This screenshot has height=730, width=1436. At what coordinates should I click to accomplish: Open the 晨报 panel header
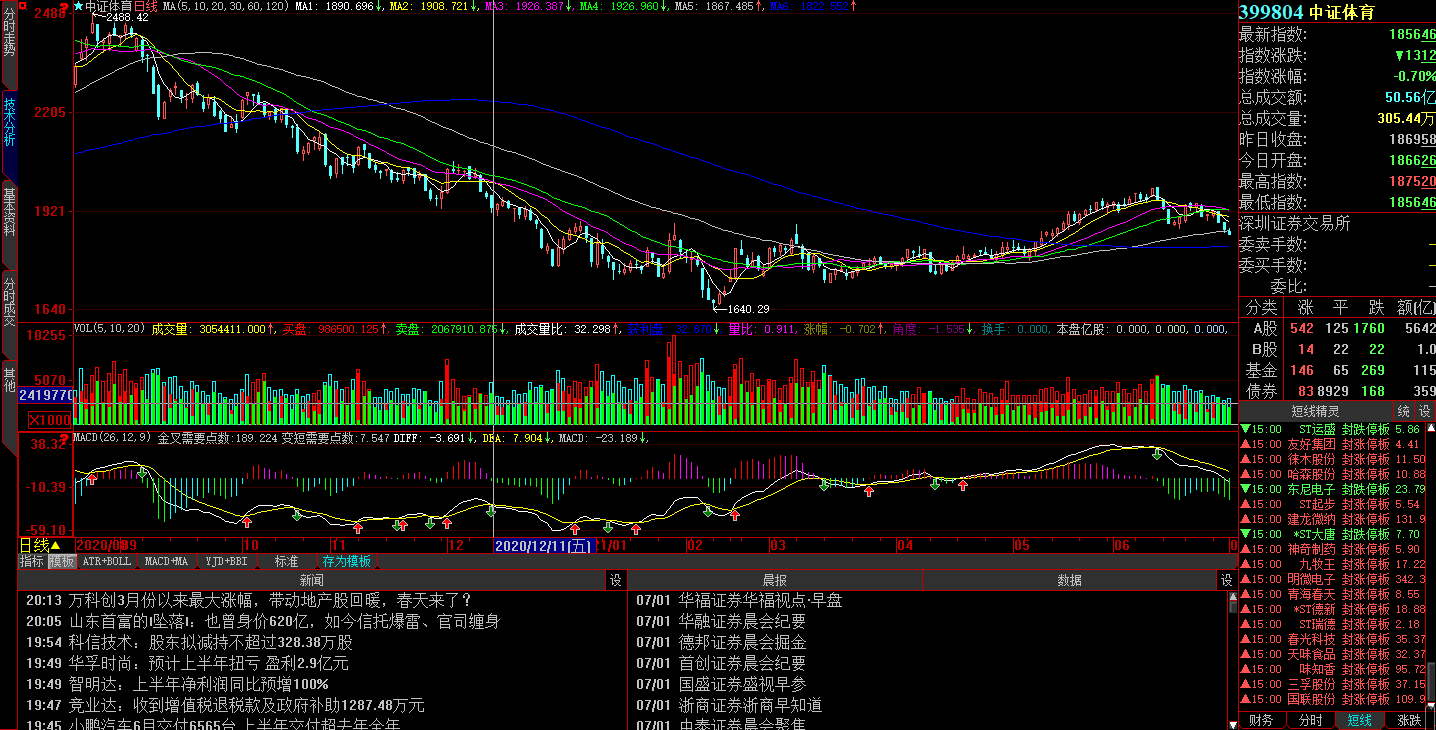point(774,580)
